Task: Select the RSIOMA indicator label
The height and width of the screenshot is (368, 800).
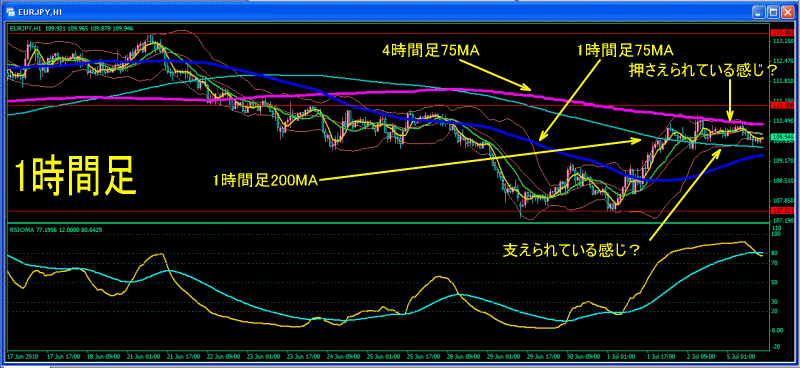Action: [56, 230]
